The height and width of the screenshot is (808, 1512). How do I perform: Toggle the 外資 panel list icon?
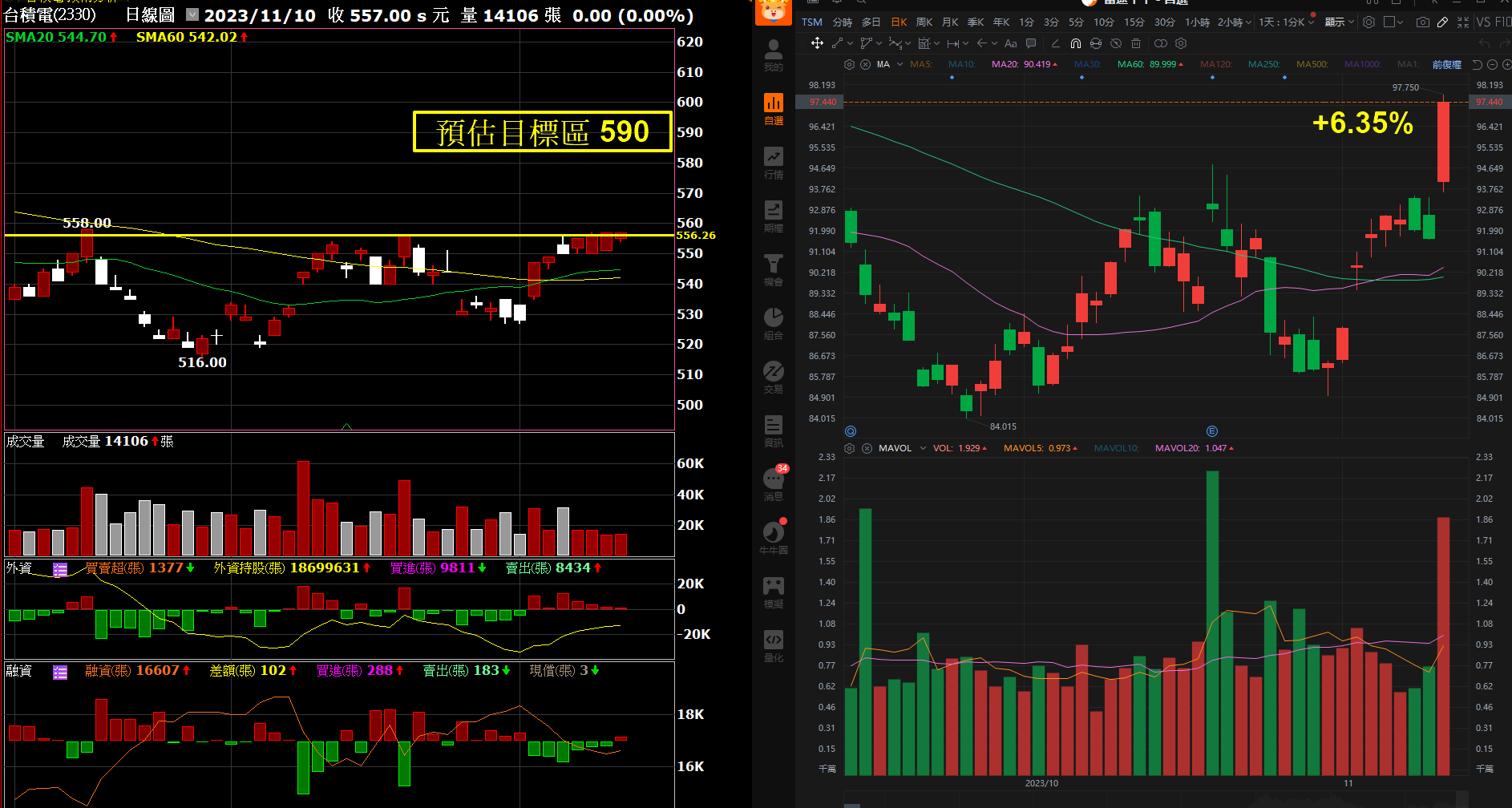[x=60, y=569]
